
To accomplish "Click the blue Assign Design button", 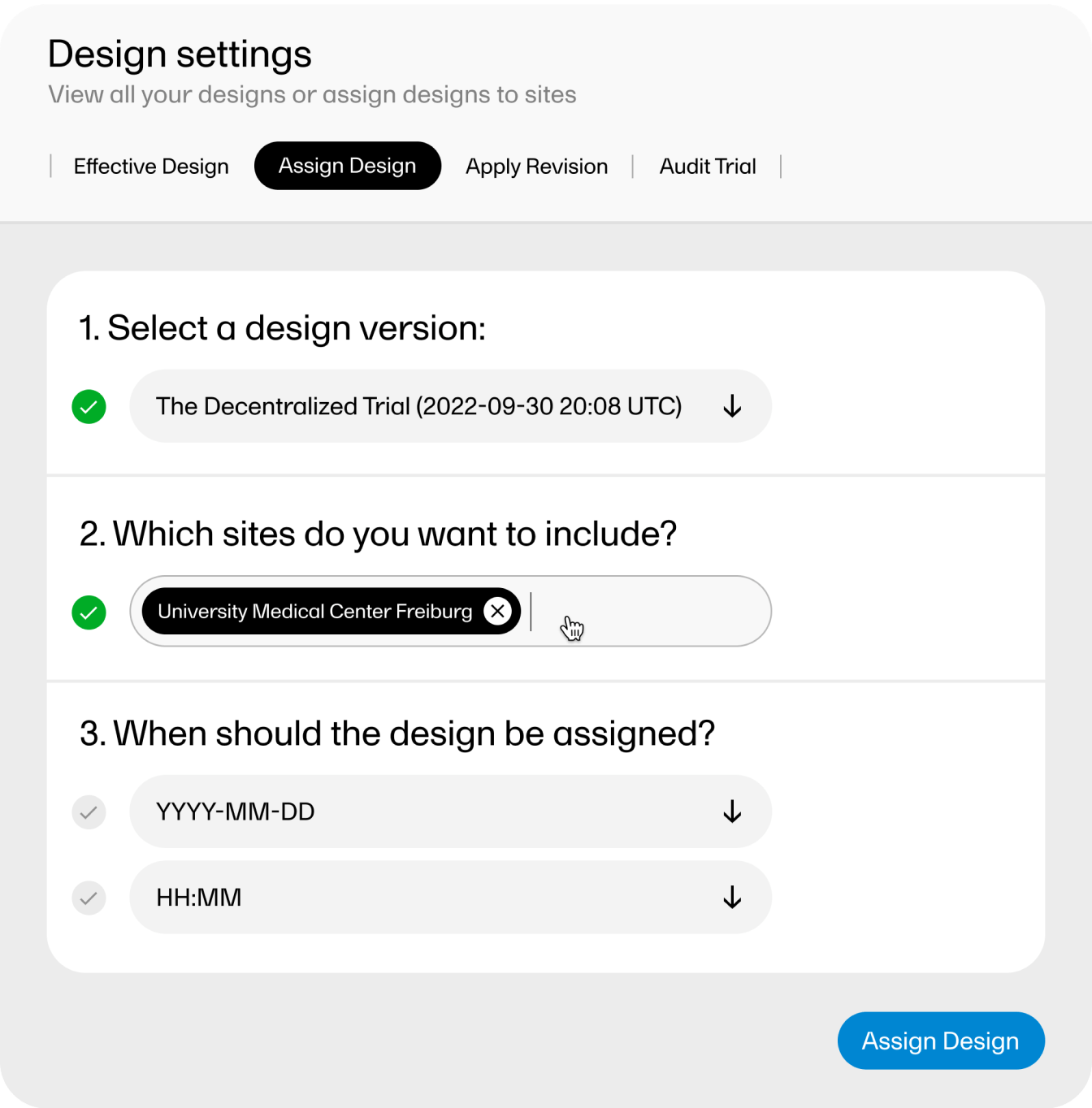I will point(941,1041).
